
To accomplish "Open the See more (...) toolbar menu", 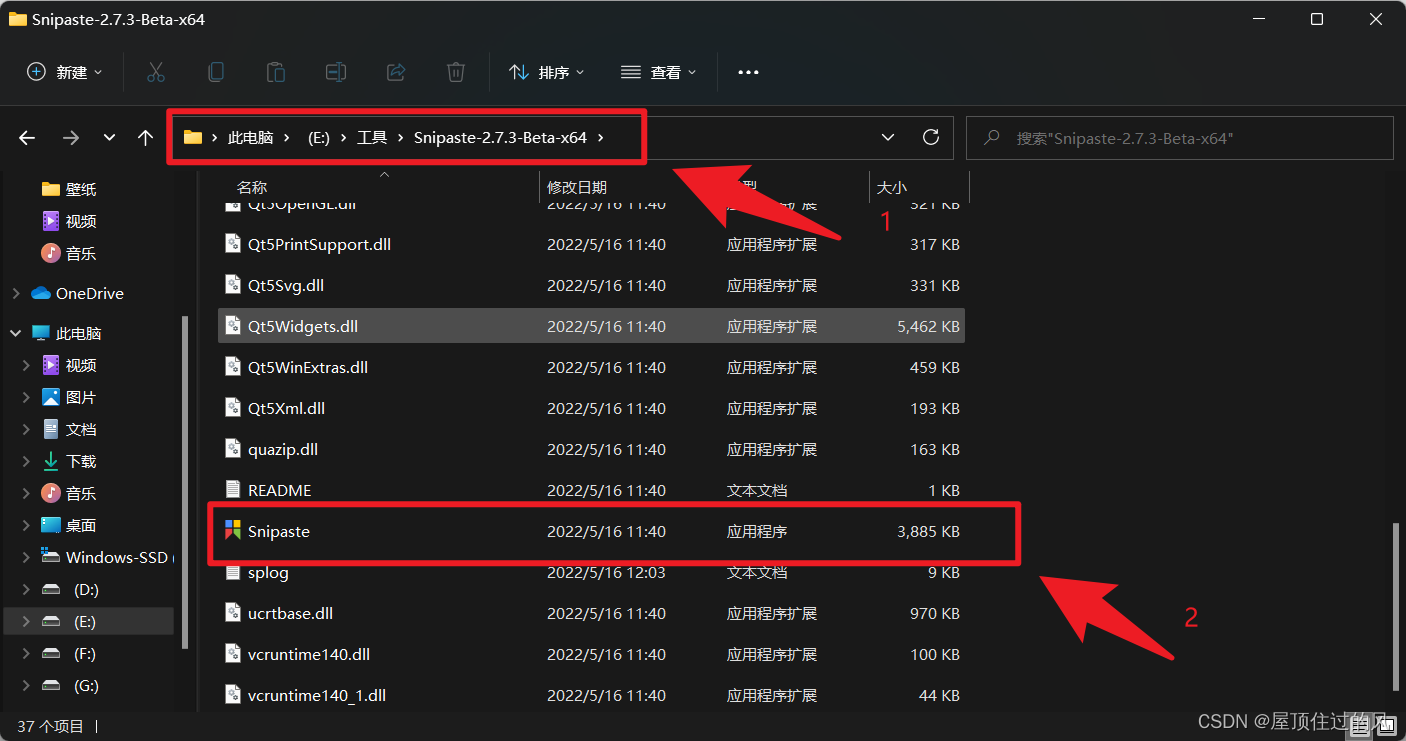I will tap(748, 71).
